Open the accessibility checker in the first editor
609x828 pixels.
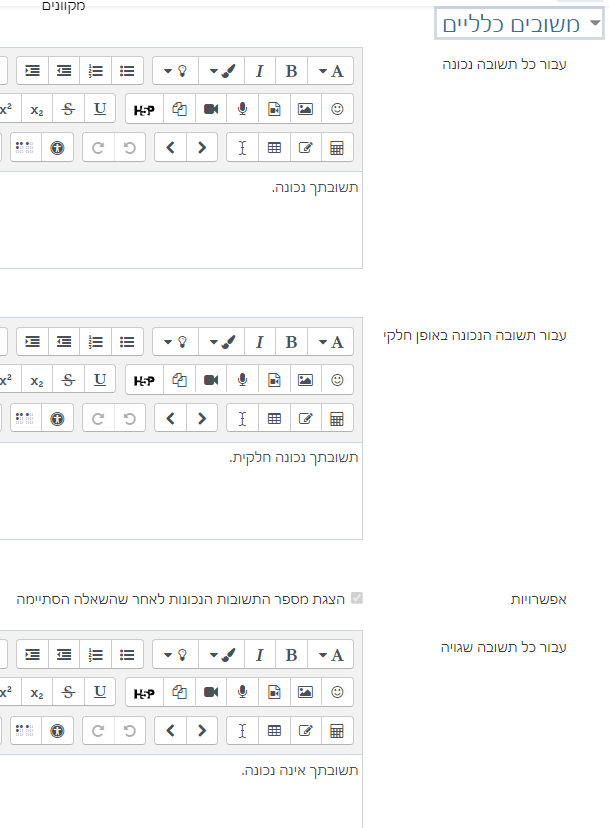pyautogui.click(x=58, y=148)
